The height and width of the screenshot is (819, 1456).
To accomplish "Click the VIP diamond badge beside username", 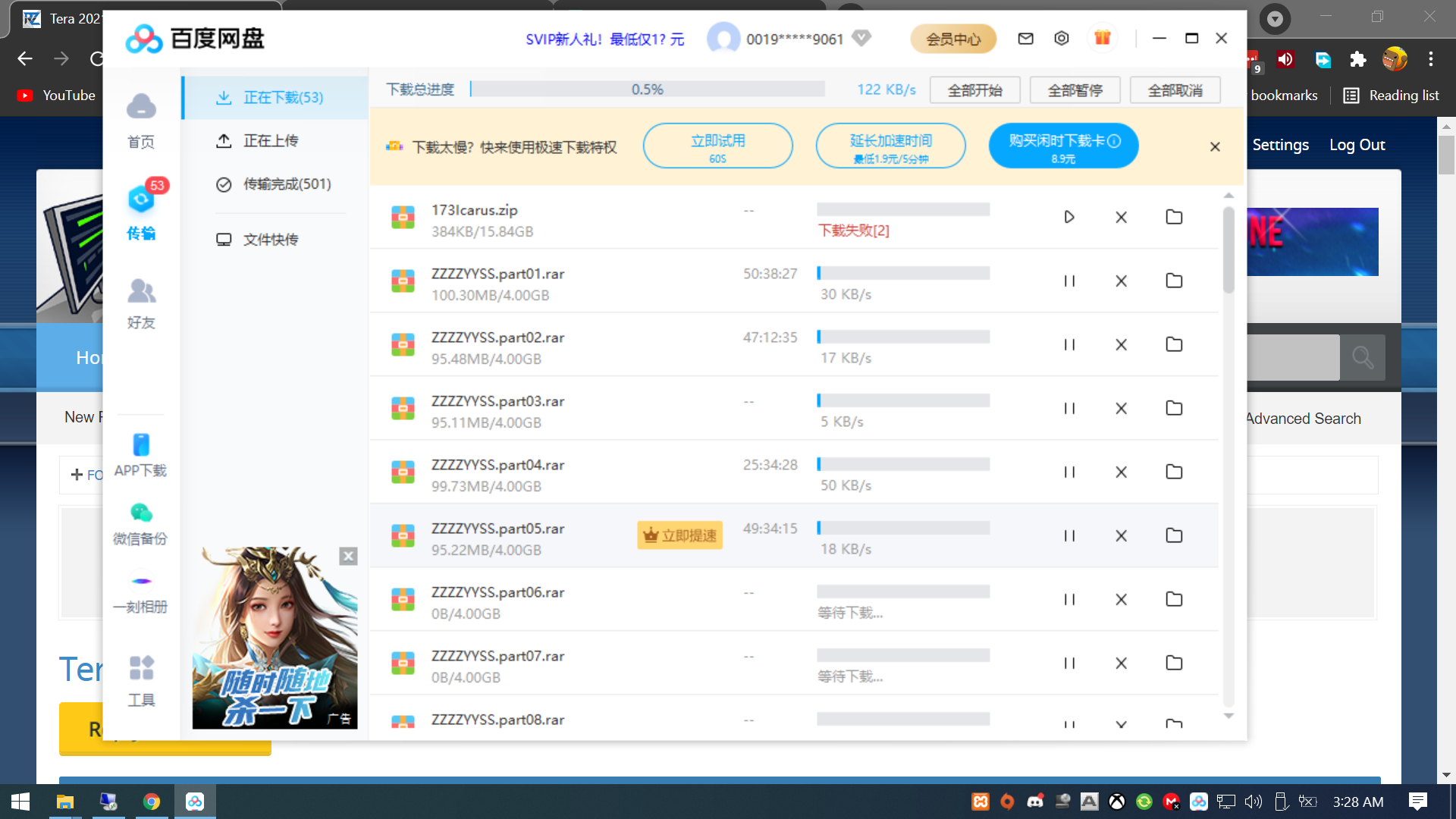I will coord(861,38).
